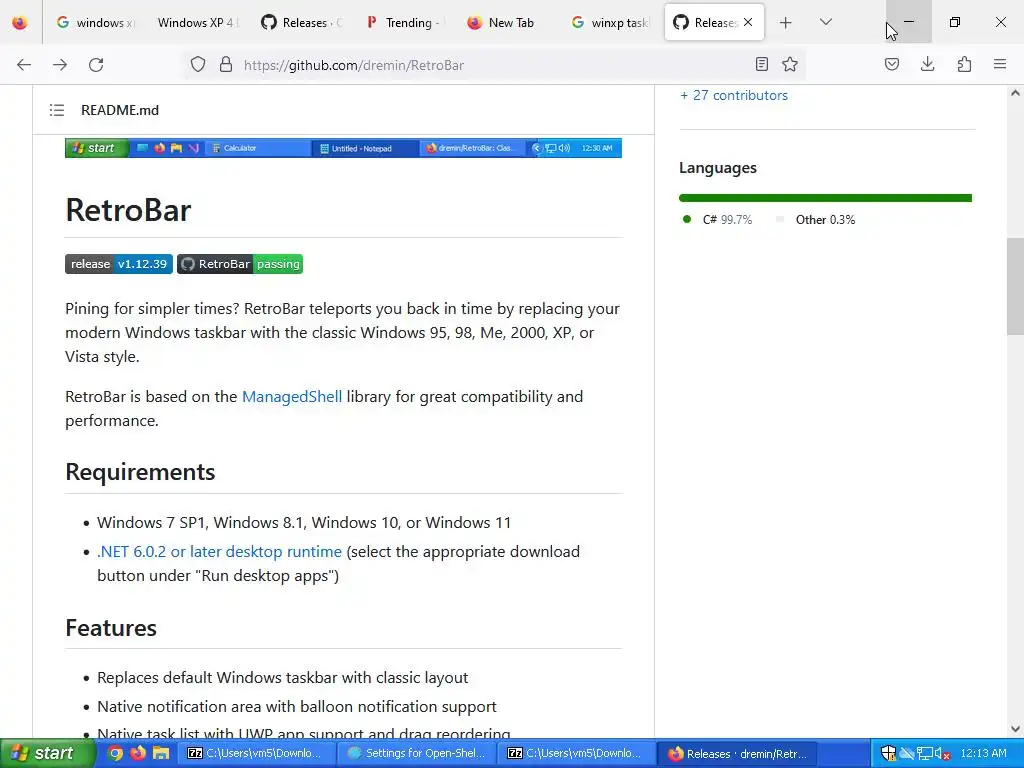Click the Firefox View icon
Viewport: 1024px width, 768px height.
pyautogui.click(x=20, y=22)
